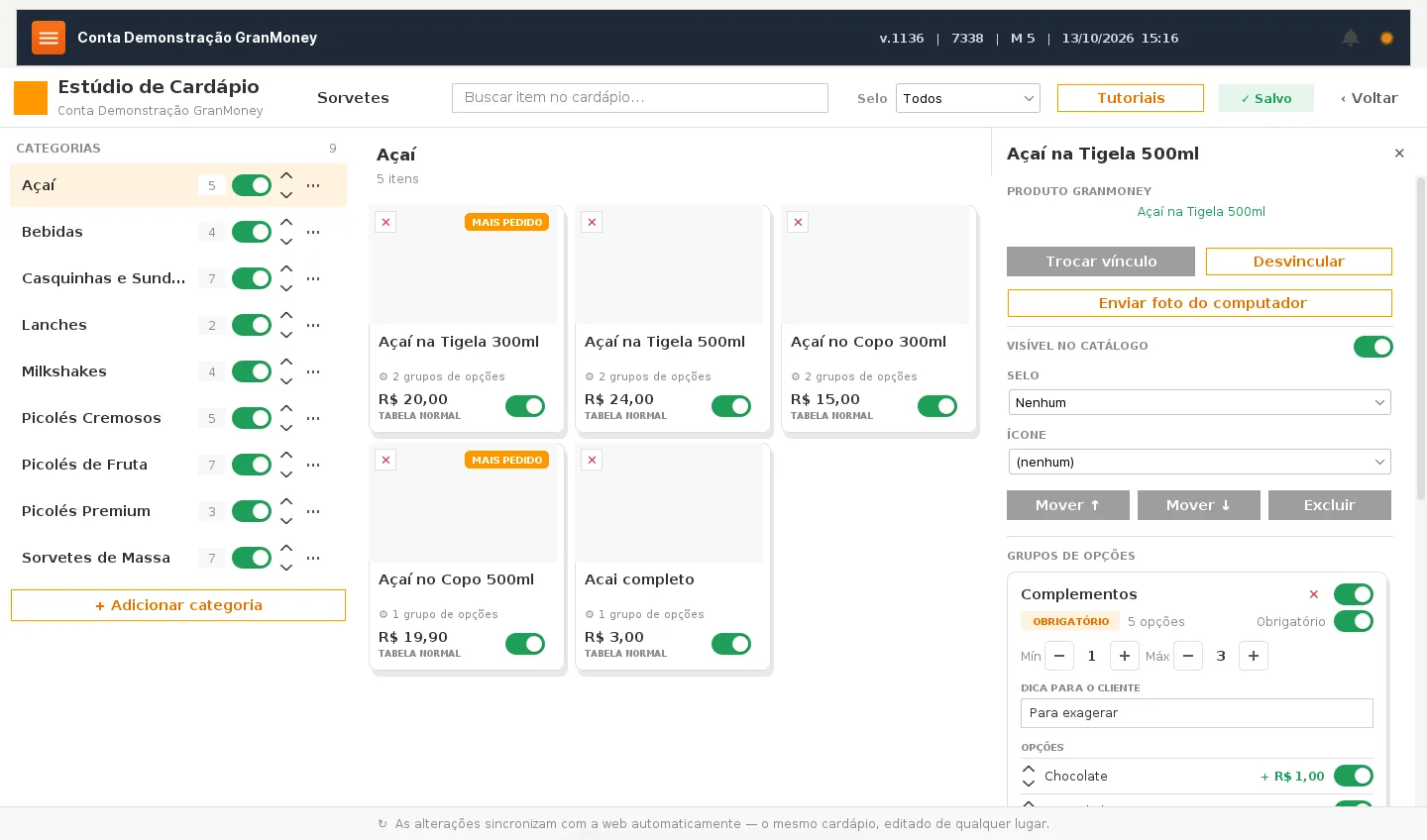Click the Desvincular button

pyautogui.click(x=1299, y=262)
